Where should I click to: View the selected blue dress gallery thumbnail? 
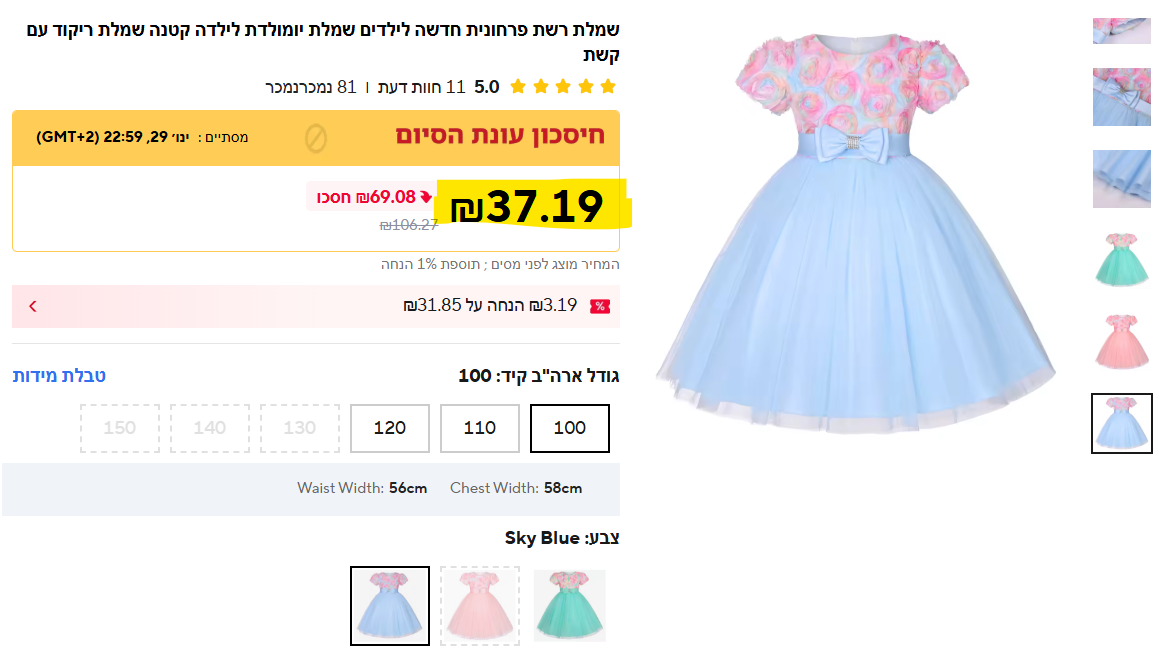(x=1121, y=423)
